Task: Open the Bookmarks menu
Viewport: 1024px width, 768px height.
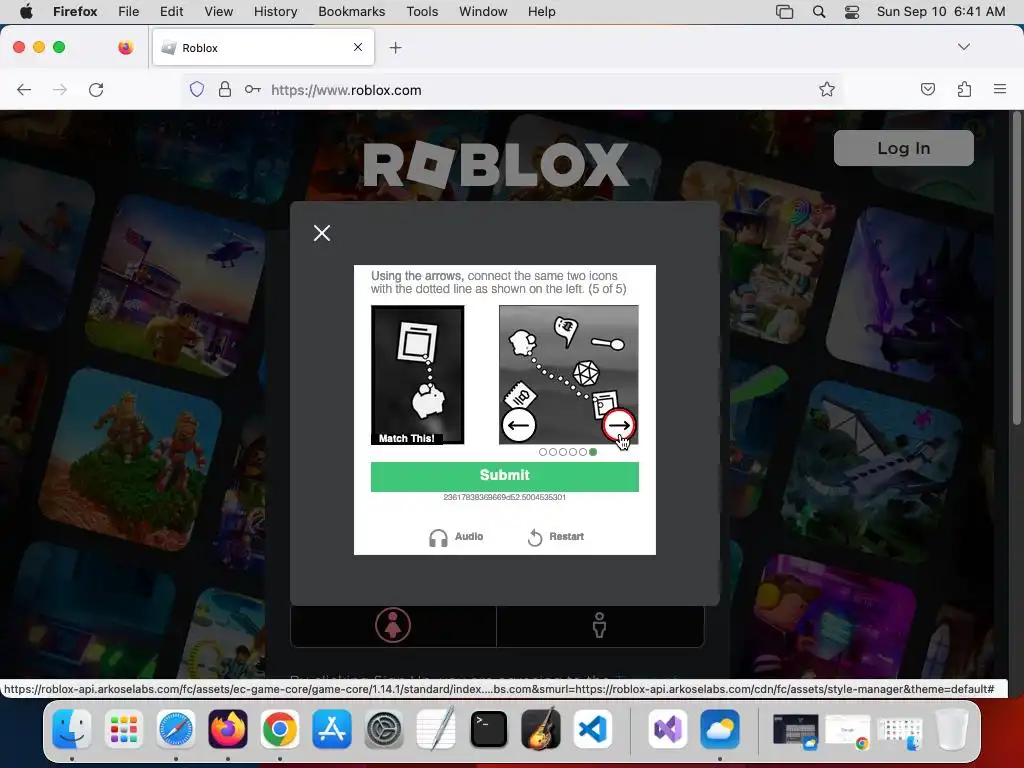Action: click(351, 12)
